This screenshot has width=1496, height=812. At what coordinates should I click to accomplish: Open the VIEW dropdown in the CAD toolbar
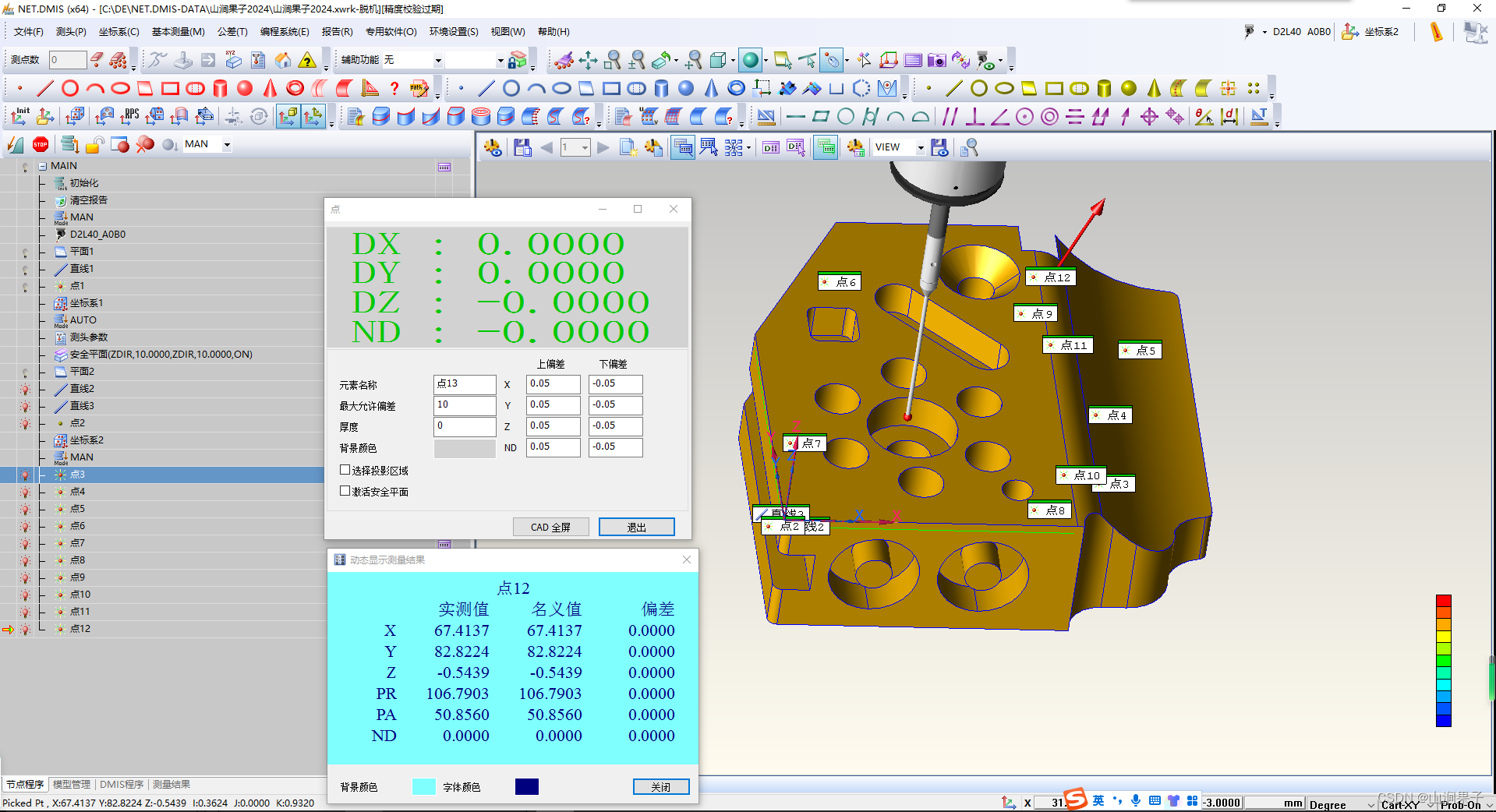(920, 147)
